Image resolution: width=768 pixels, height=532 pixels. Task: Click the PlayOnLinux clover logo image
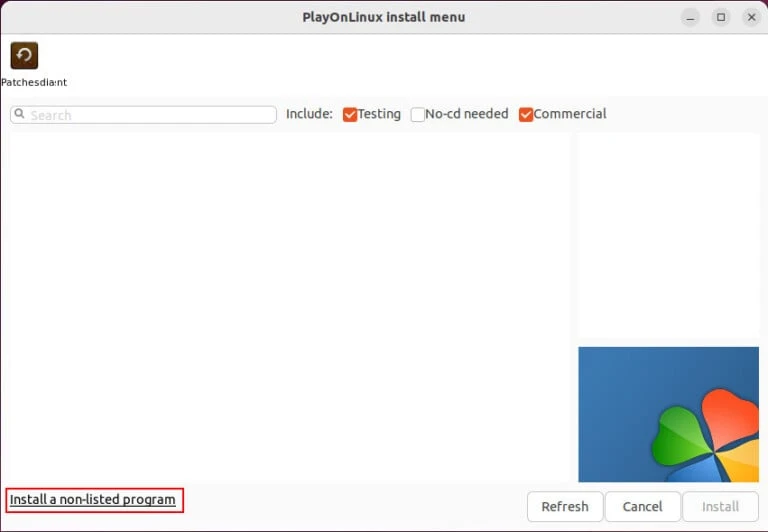point(668,415)
